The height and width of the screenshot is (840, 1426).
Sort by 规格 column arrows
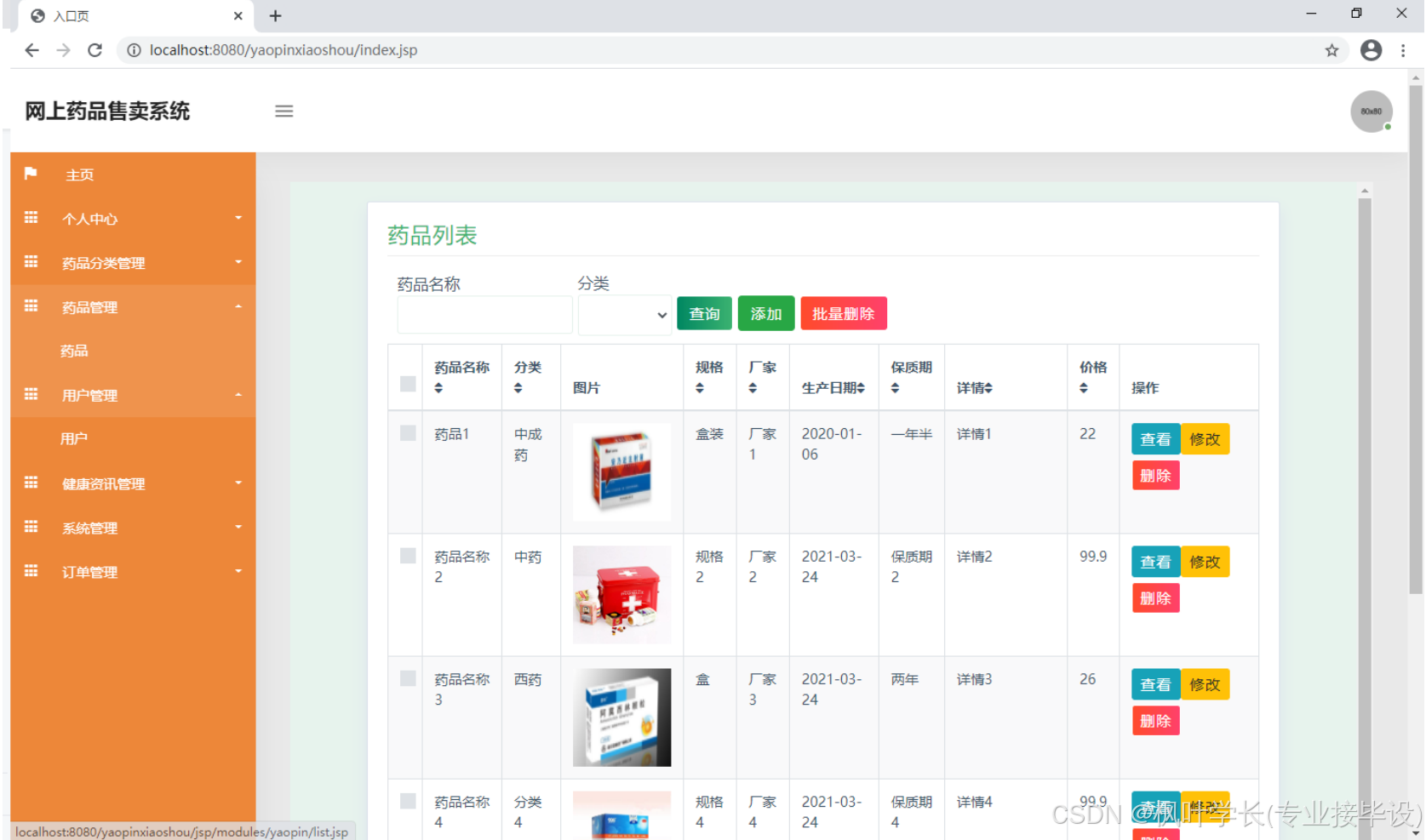[x=700, y=388]
